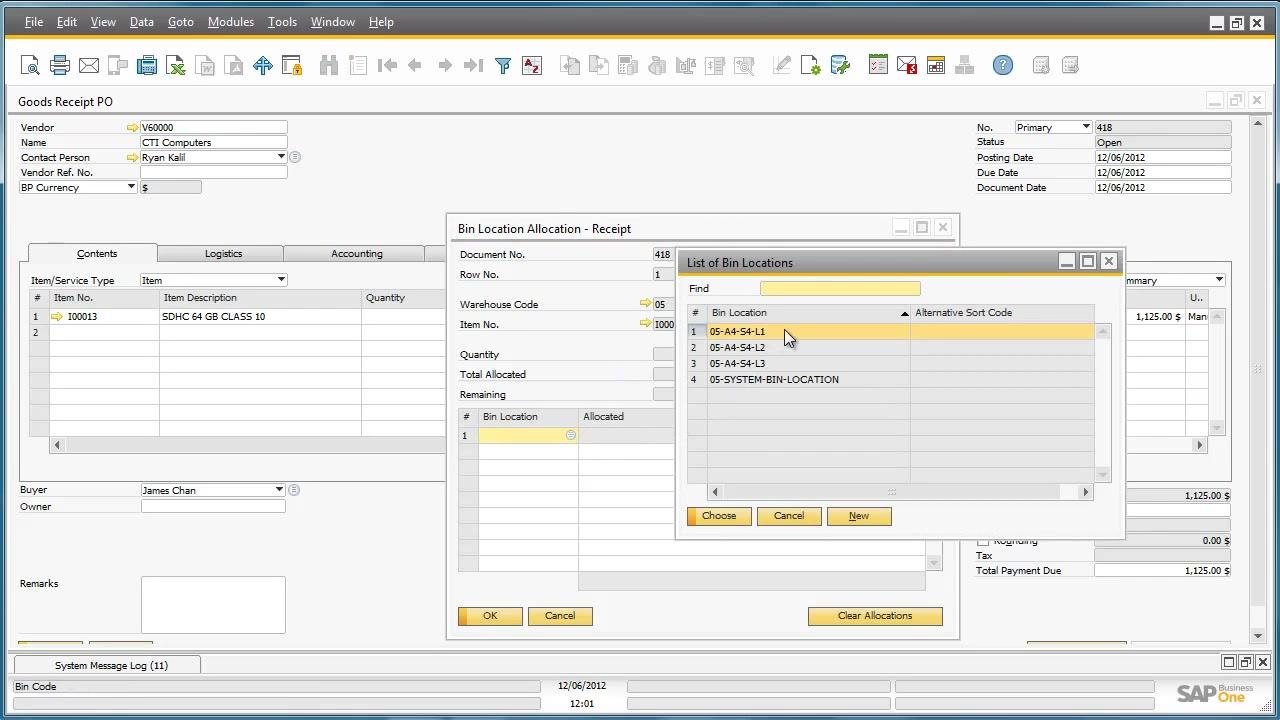Click the Fax toolbar icon

click(147, 66)
